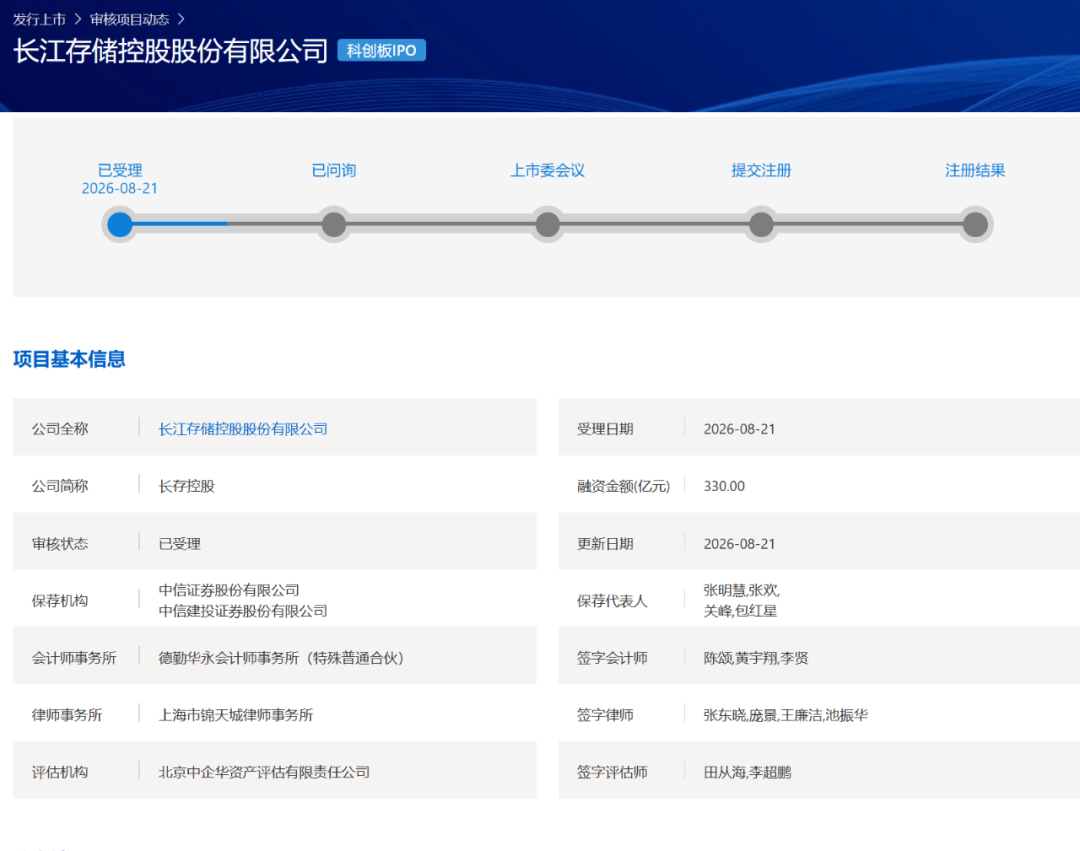The width and height of the screenshot is (1080, 851).
Task: Click the 科创板IPO badge
Action: tap(382, 50)
